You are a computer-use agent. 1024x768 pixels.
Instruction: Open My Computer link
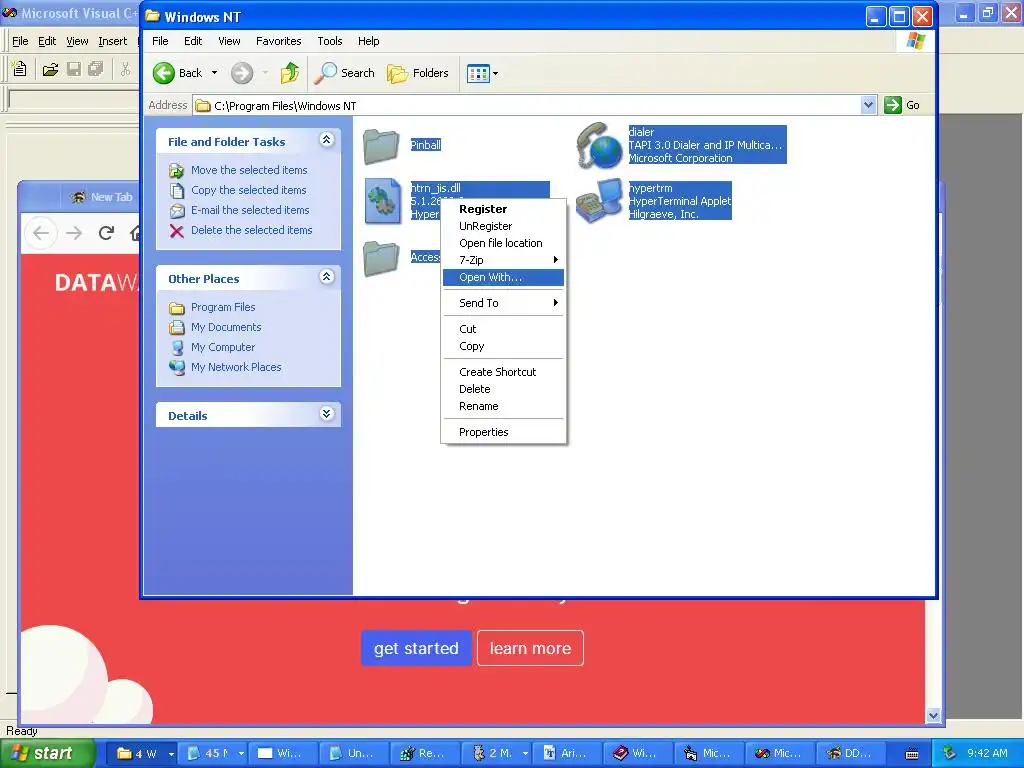click(223, 347)
